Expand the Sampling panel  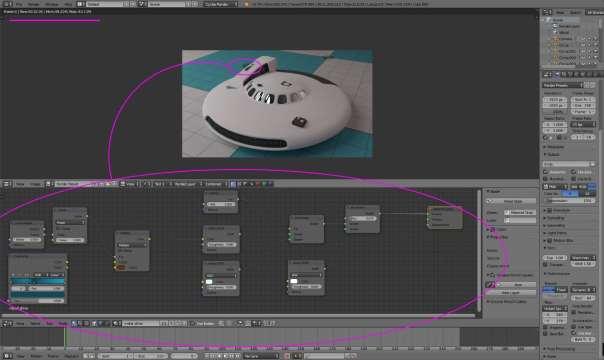click(x=554, y=218)
